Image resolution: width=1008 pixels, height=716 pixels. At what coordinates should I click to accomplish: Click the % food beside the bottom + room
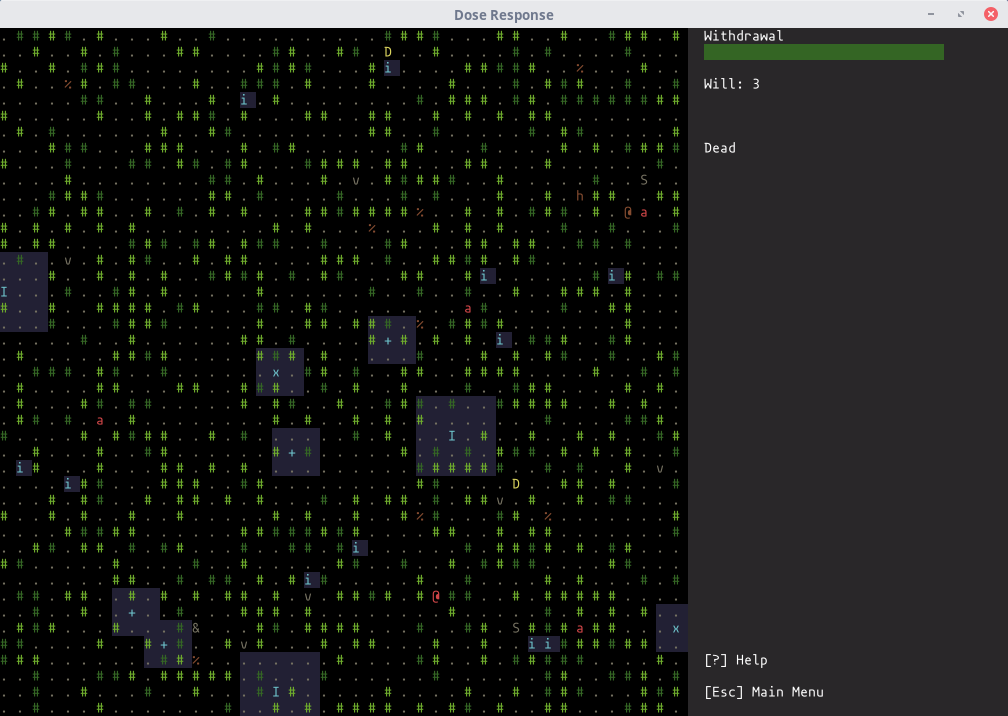click(x=195, y=660)
